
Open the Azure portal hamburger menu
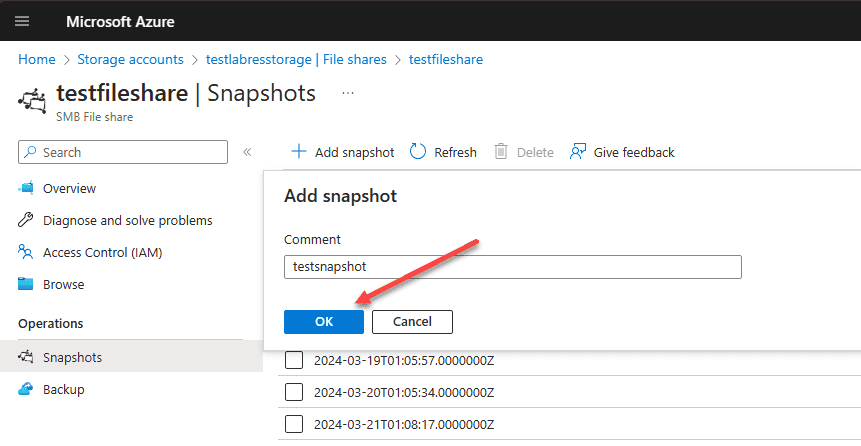pyautogui.click(x=22, y=21)
